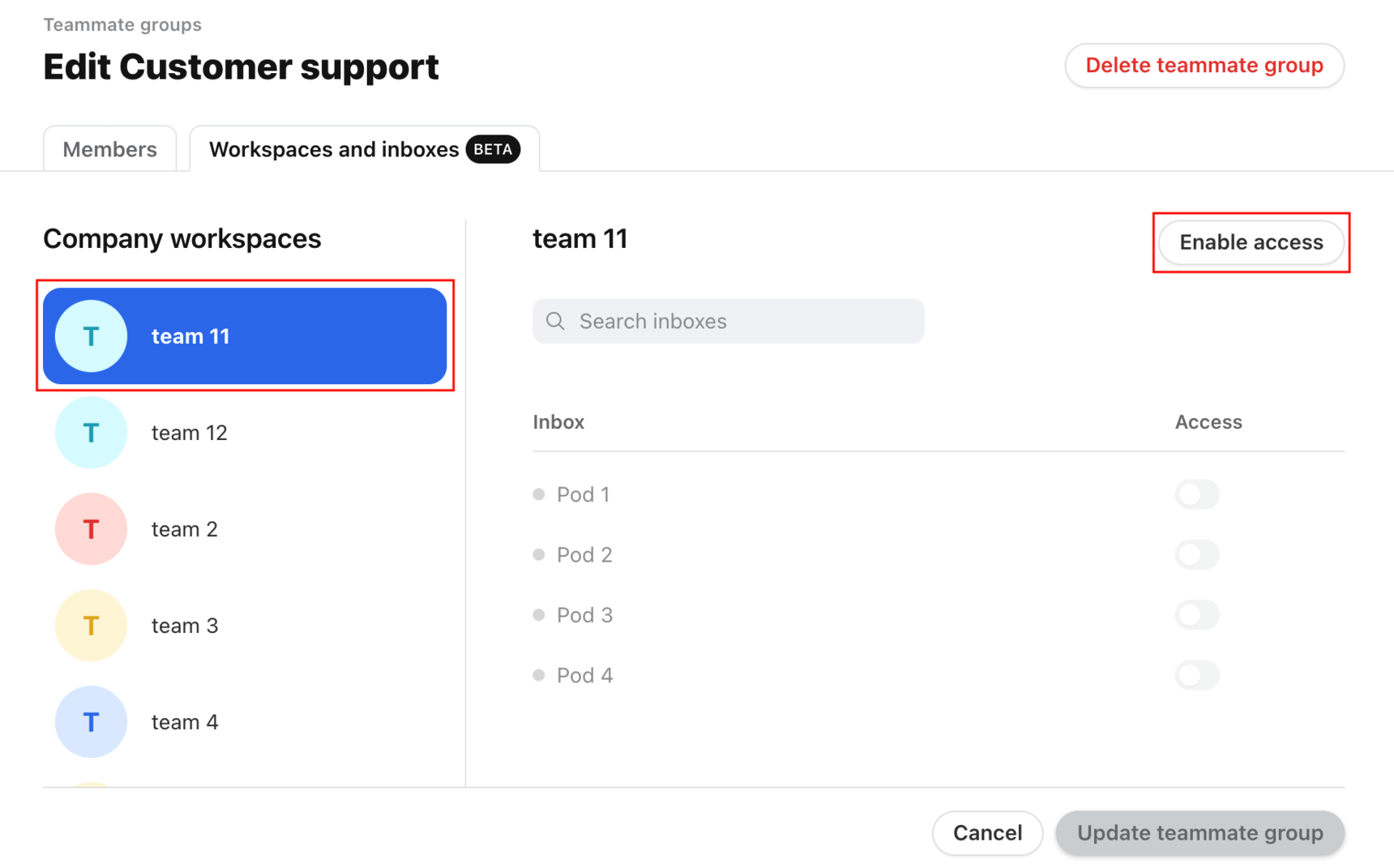Click Delete teammate group
The width and height of the screenshot is (1394, 868).
(1204, 65)
